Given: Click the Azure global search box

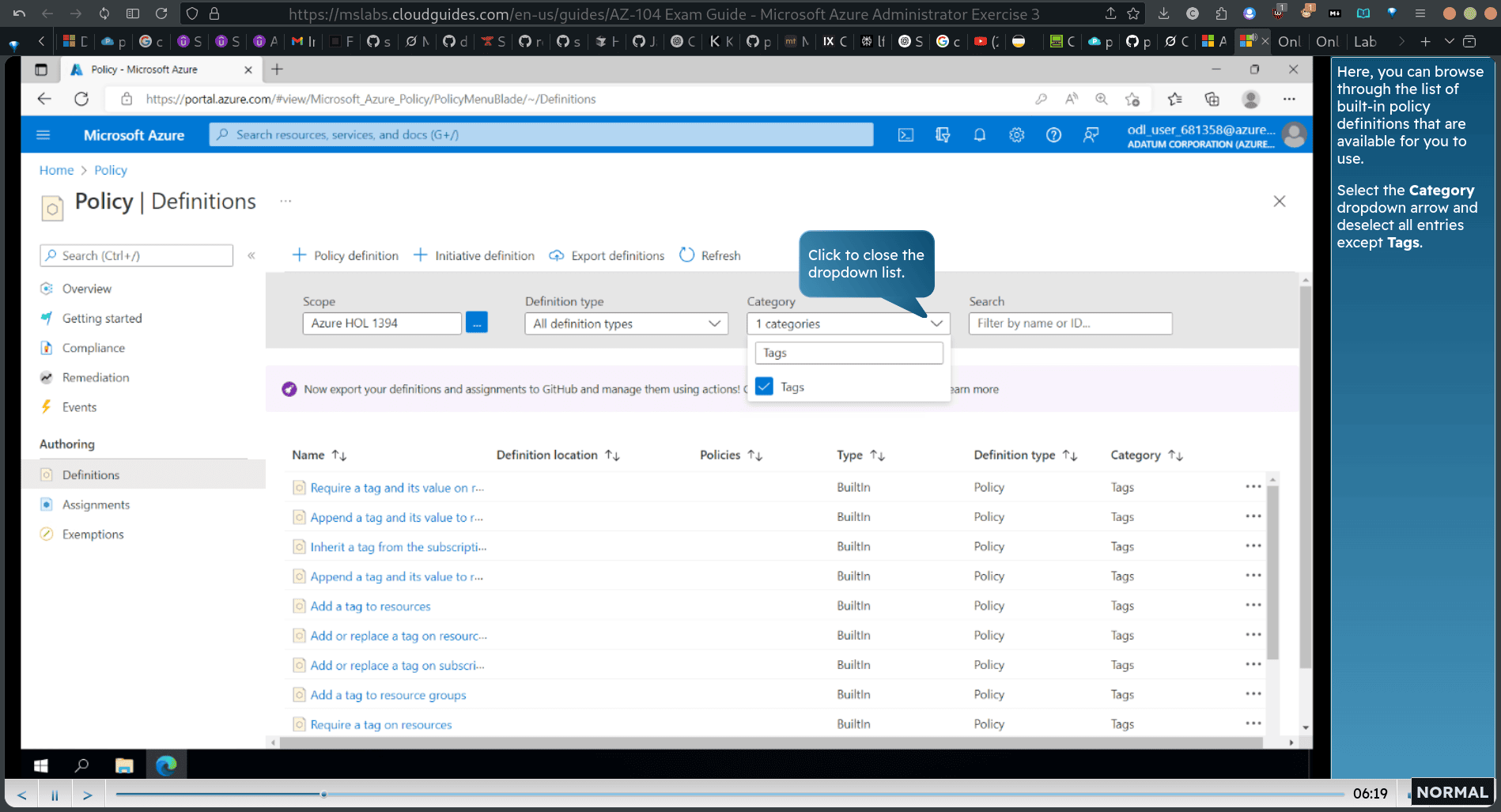Looking at the screenshot, I should click(x=542, y=135).
